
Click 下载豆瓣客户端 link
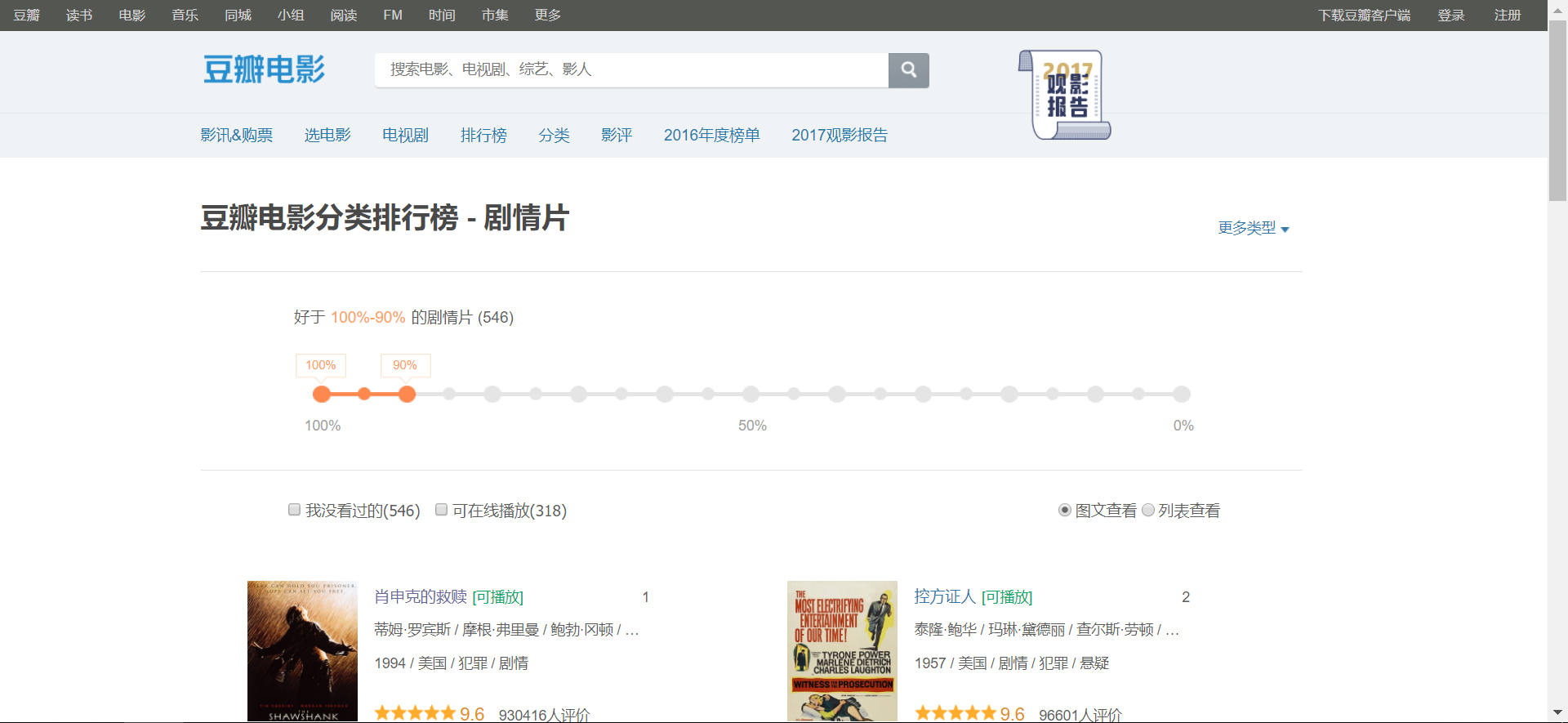click(1364, 15)
